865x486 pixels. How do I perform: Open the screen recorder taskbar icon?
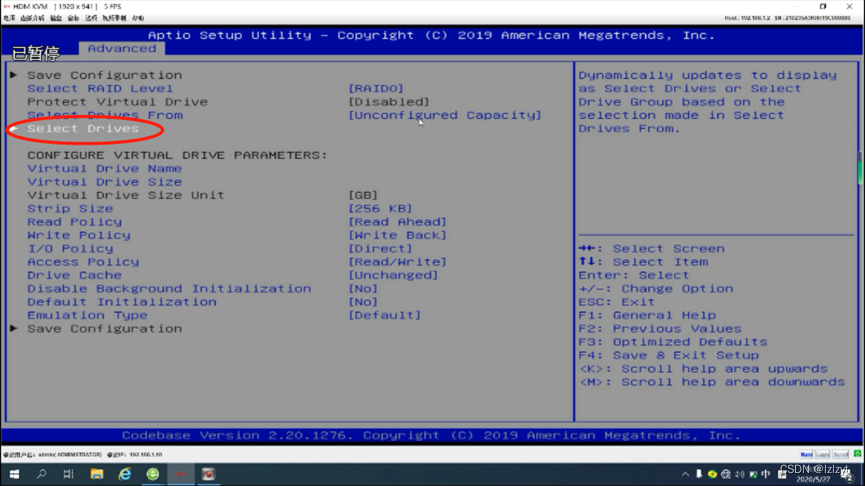[x=209, y=474]
